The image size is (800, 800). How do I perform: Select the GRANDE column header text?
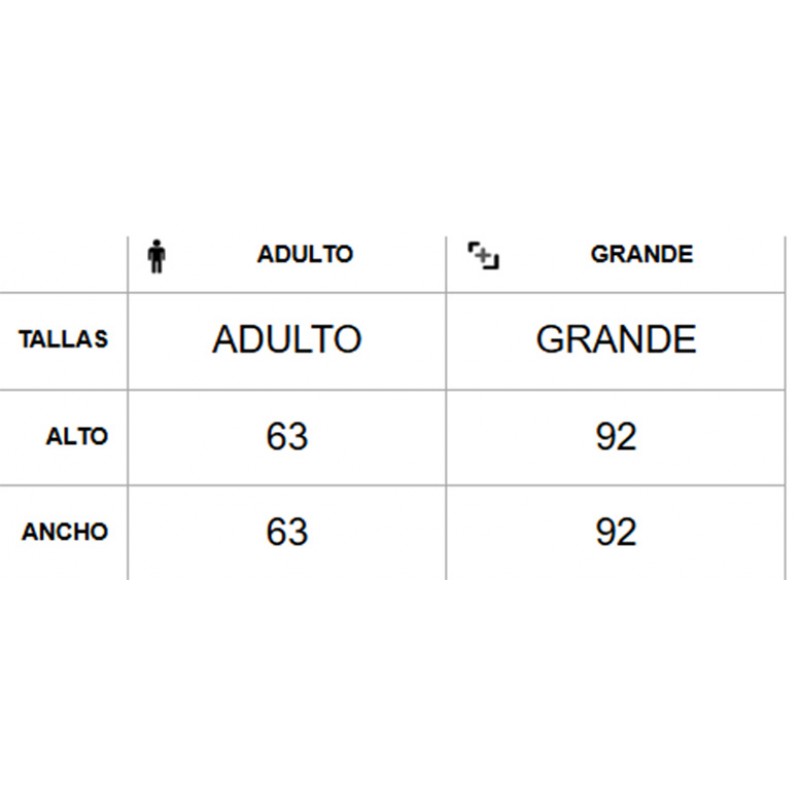click(642, 254)
